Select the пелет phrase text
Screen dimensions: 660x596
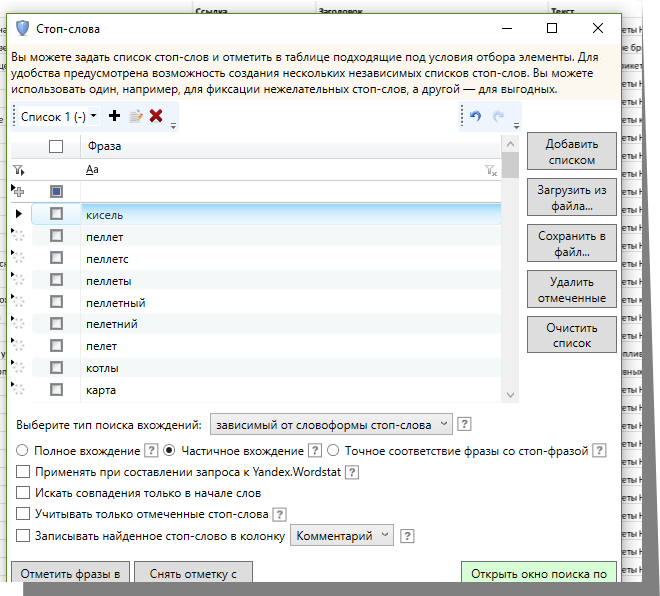pyautogui.click(x=101, y=346)
